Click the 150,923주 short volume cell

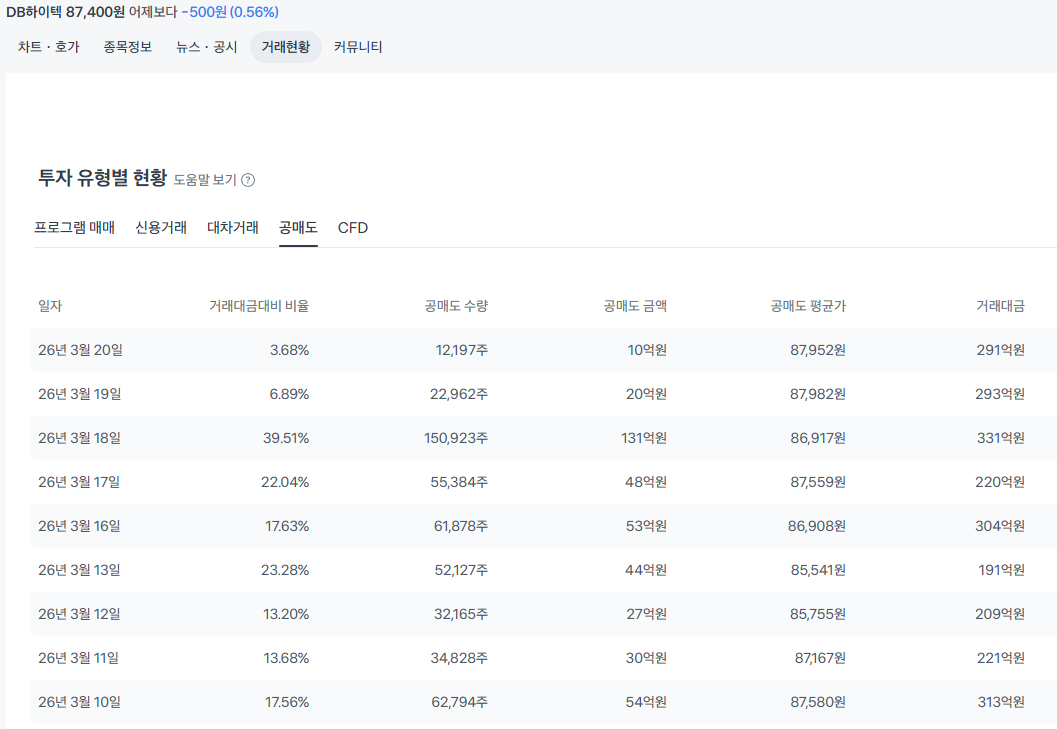(x=456, y=438)
